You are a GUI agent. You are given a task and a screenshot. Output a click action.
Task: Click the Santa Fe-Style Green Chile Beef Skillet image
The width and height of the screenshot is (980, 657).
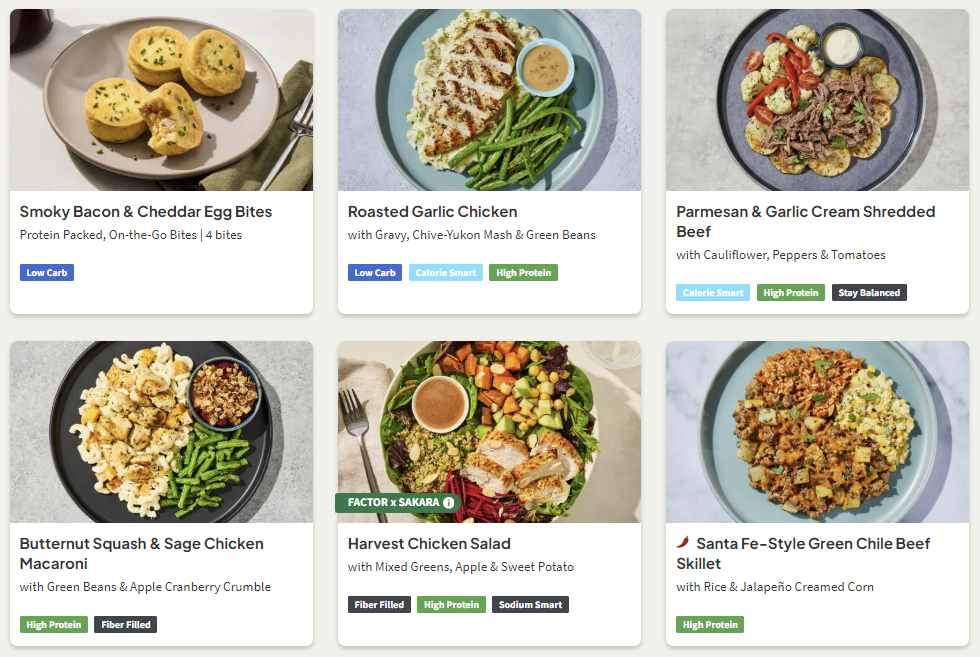tap(817, 432)
